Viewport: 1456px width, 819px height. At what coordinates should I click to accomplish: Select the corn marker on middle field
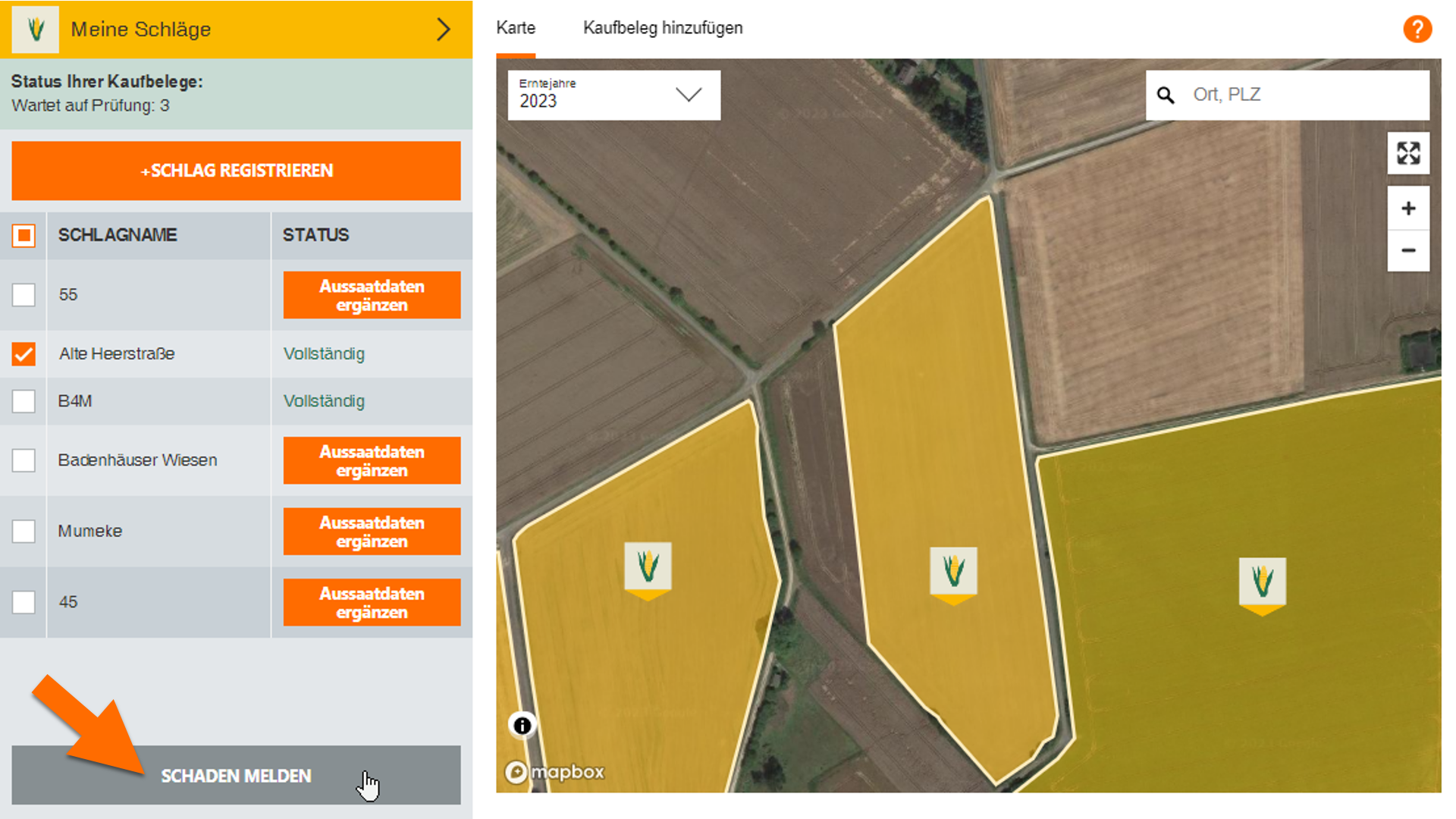pyautogui.click(x=953, y=576)
